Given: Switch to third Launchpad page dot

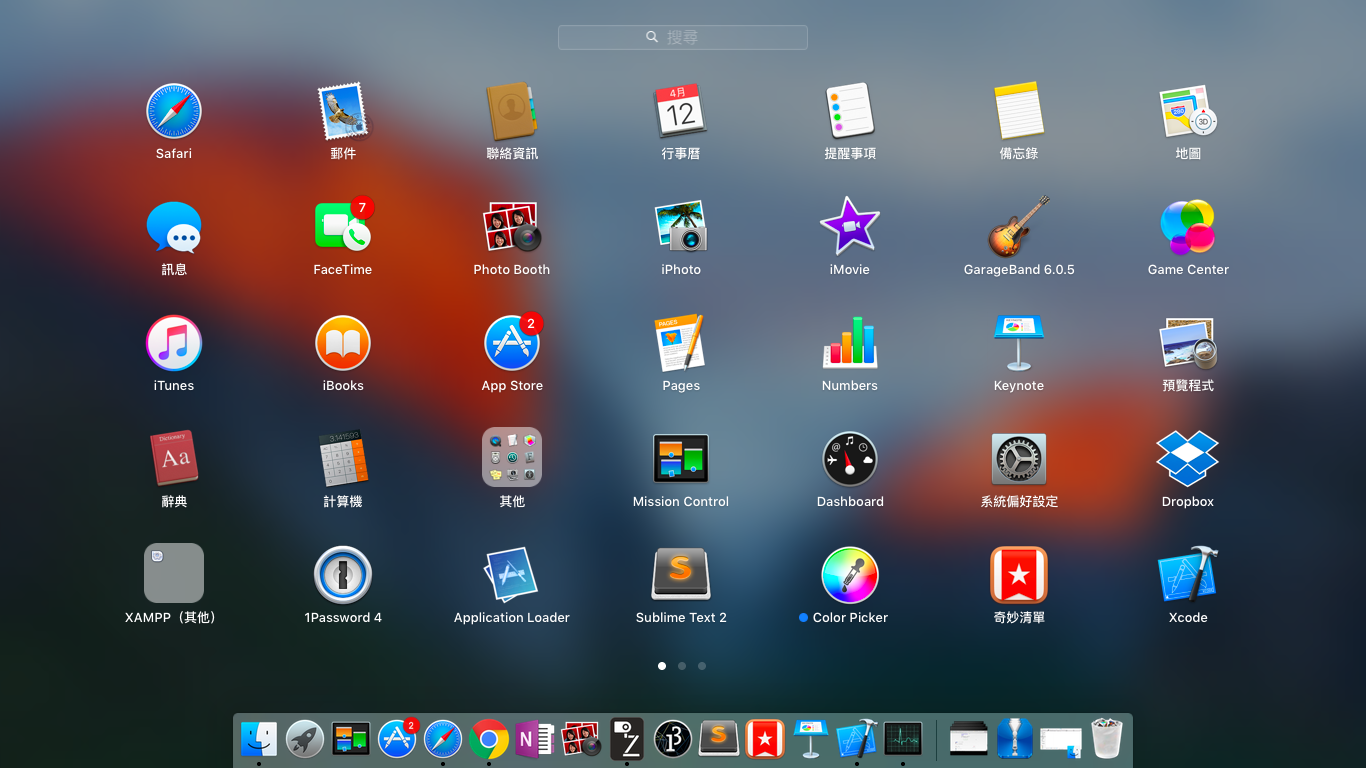Looking at the screenshot, I should click(x=702, y=666).
